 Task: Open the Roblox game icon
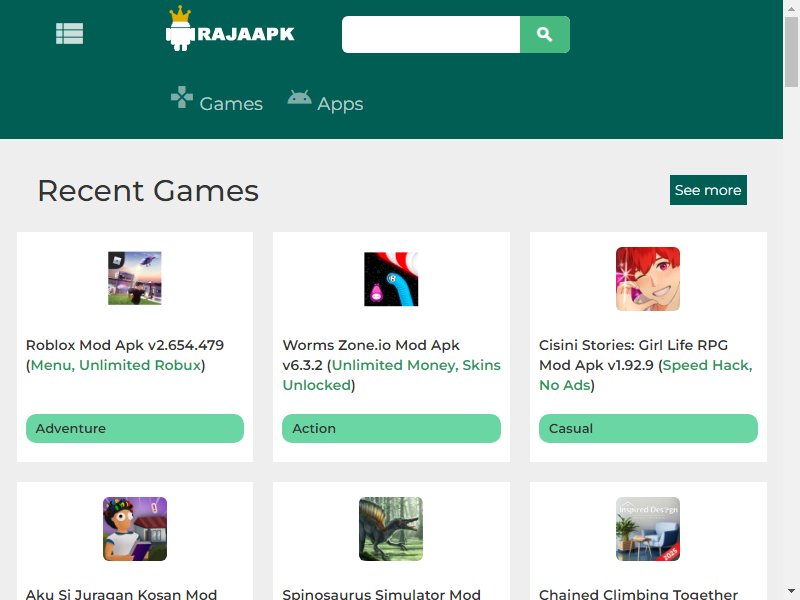pyautogui.click(x=135, y=279)
